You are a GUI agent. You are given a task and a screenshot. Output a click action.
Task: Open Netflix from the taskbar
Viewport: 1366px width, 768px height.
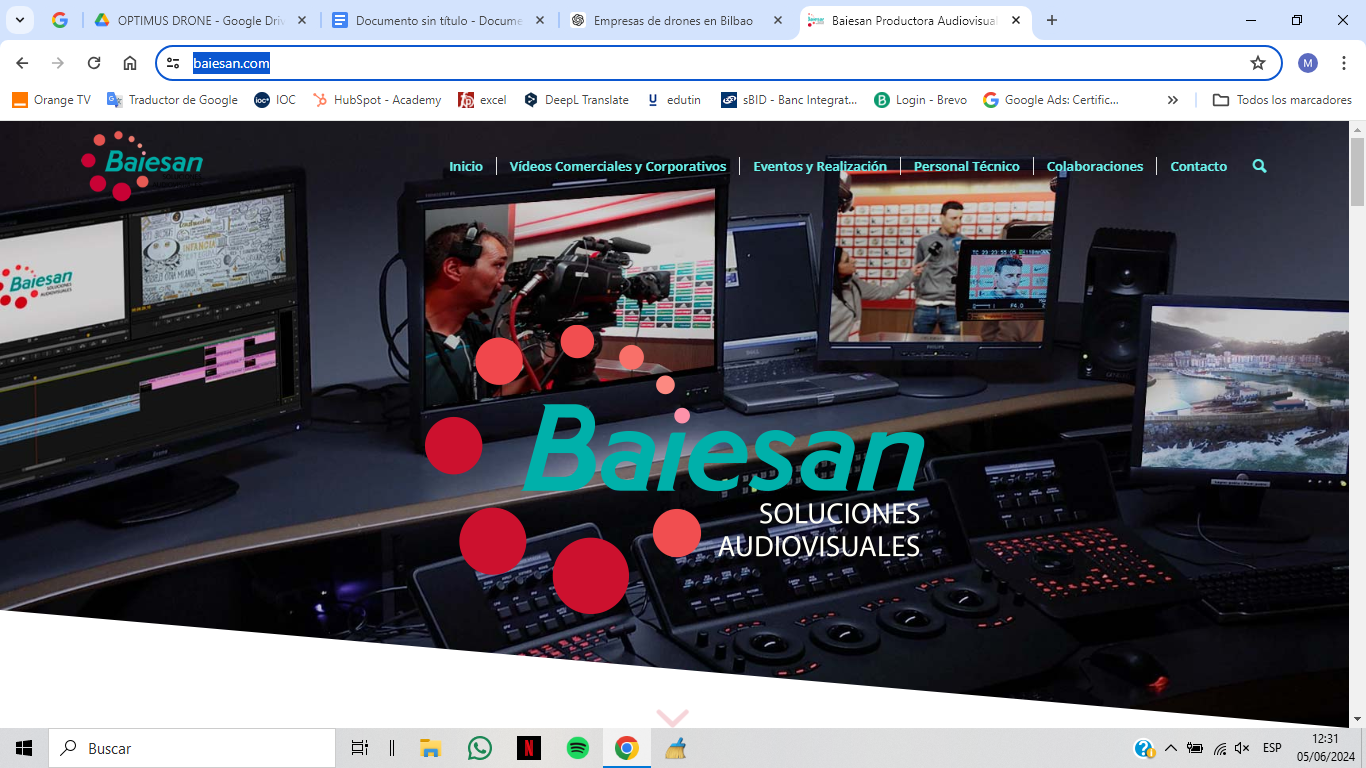point(529,748)
